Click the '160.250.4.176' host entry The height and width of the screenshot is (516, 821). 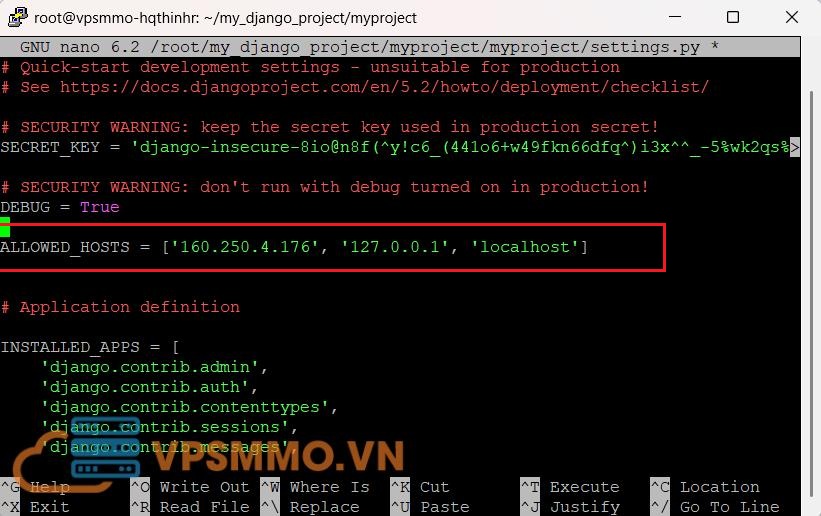point(240,247)
